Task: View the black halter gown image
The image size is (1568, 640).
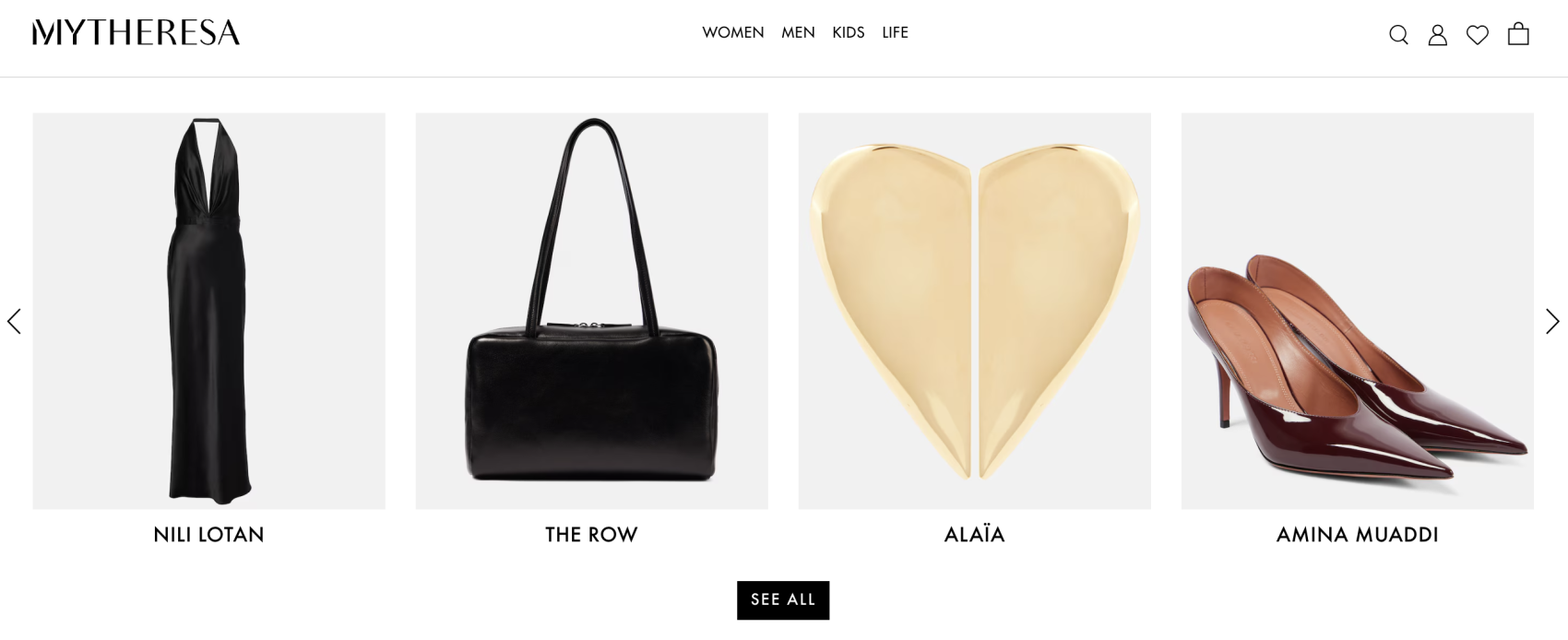Action: (208, 311)
